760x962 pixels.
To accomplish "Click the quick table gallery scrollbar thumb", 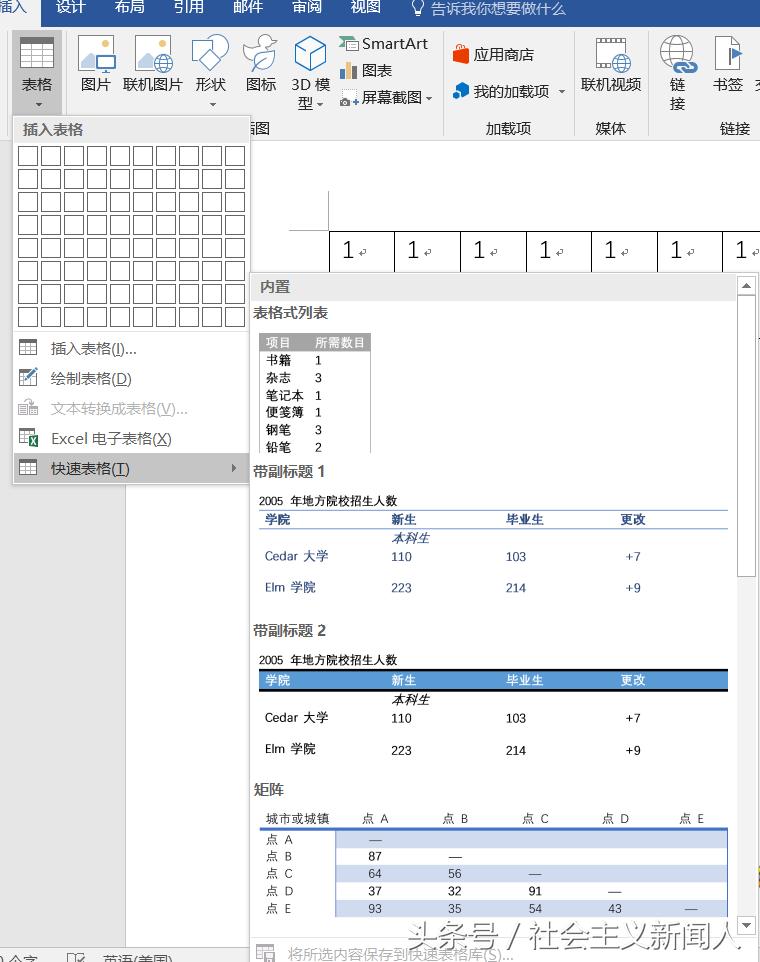I will 746,436.
